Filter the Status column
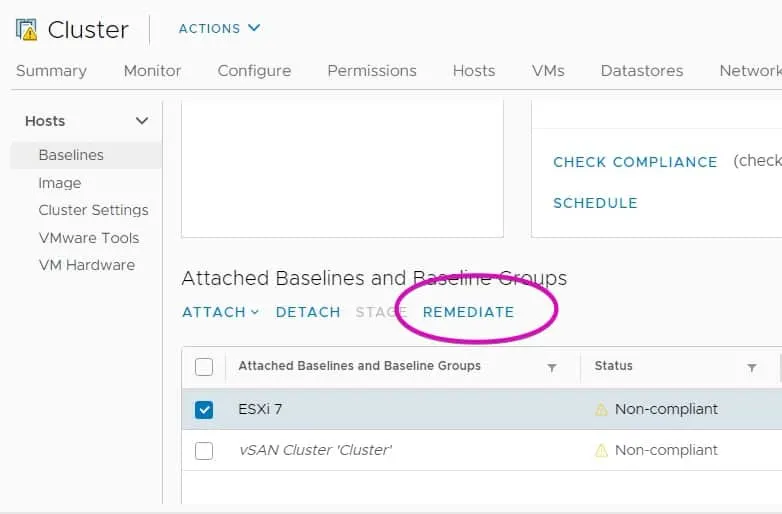Screen dimensions: 782x514 [752, 367]
